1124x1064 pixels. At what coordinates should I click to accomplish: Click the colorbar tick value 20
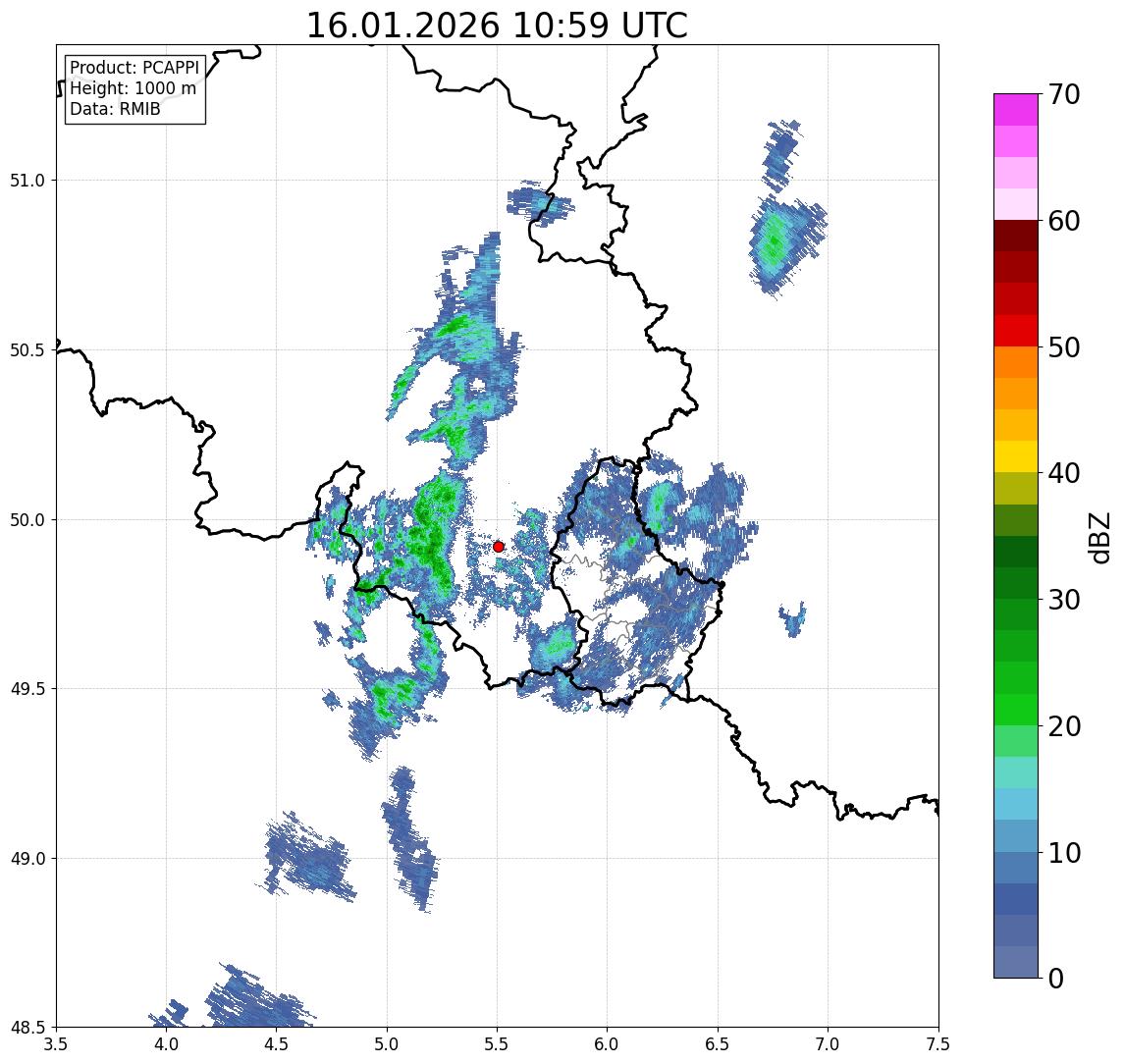(x=1064, y=725)
